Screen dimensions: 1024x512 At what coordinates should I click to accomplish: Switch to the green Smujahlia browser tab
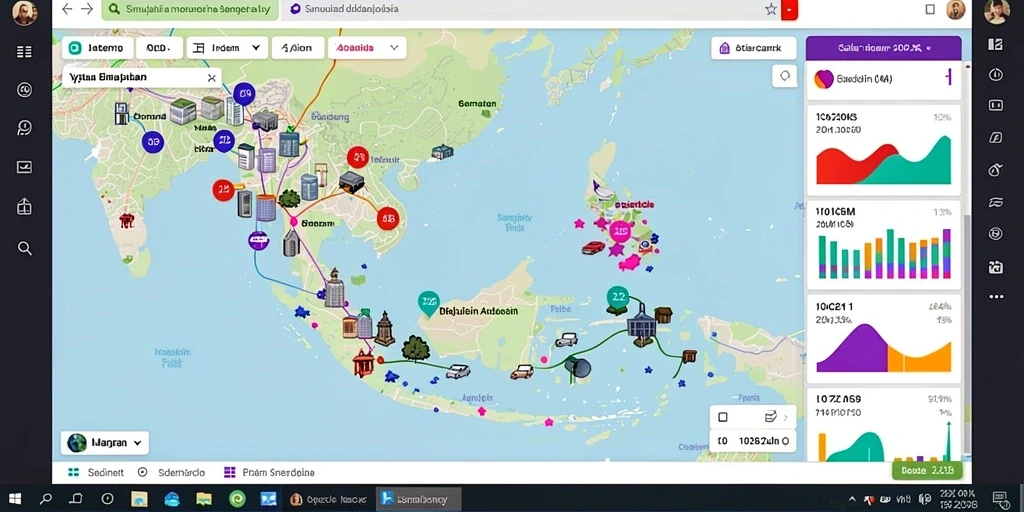click(x=190, y=9)
